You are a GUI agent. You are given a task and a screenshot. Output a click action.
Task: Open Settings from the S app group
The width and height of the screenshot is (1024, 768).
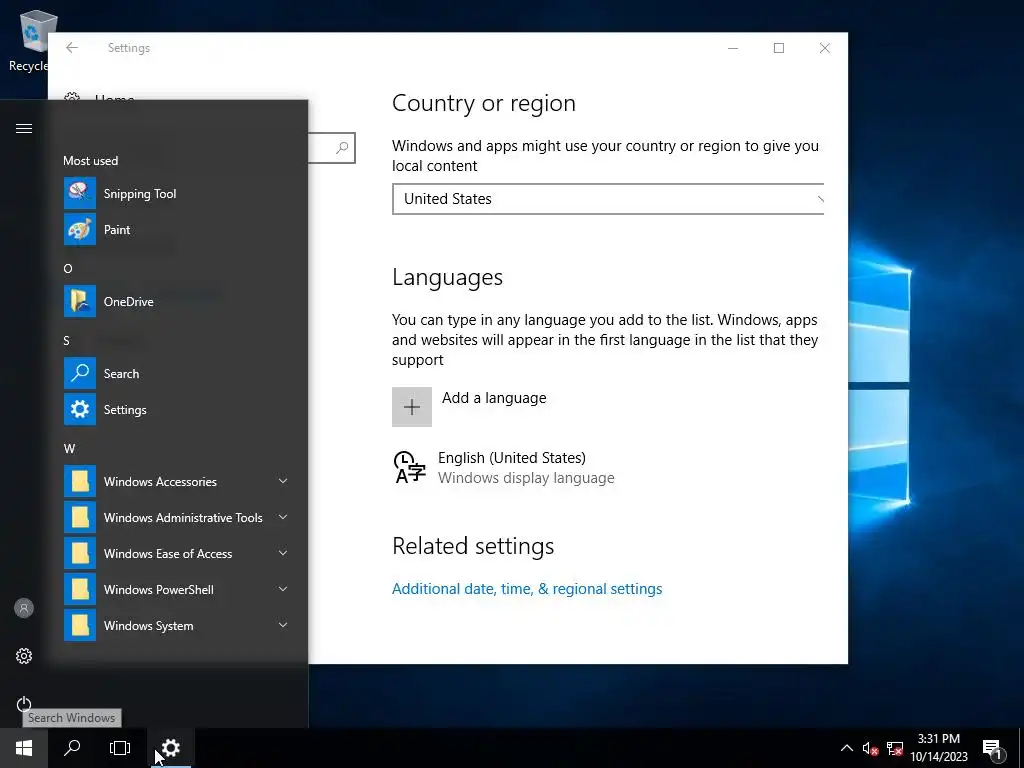coord(176,409)
